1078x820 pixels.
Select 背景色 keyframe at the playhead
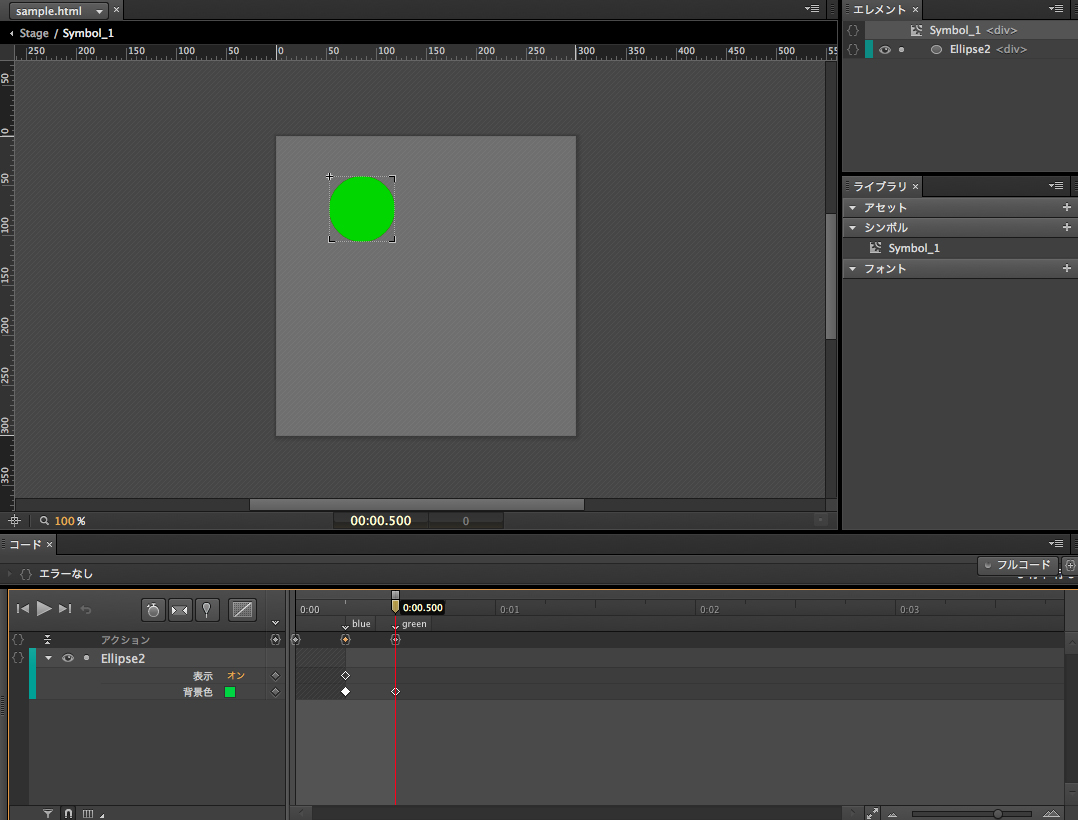[x=395, y=691]
